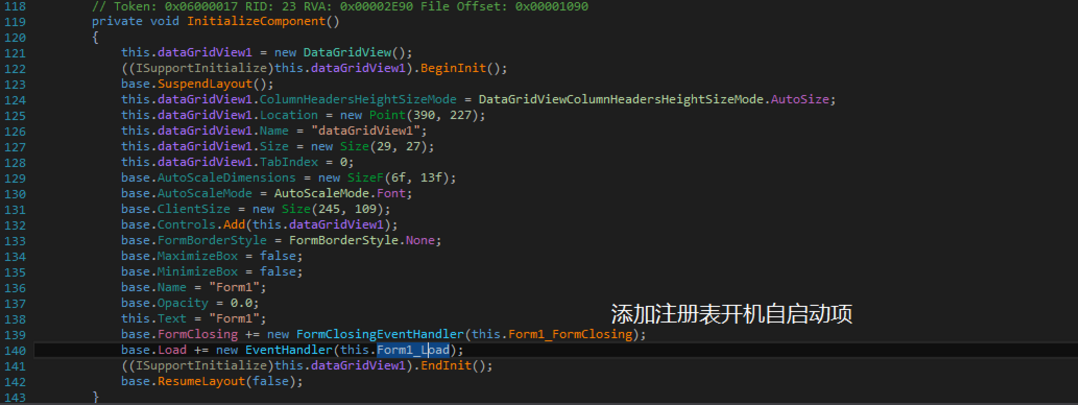Click the ResumeLayout method call
The image size is (1078, 406).
[201, 382]
